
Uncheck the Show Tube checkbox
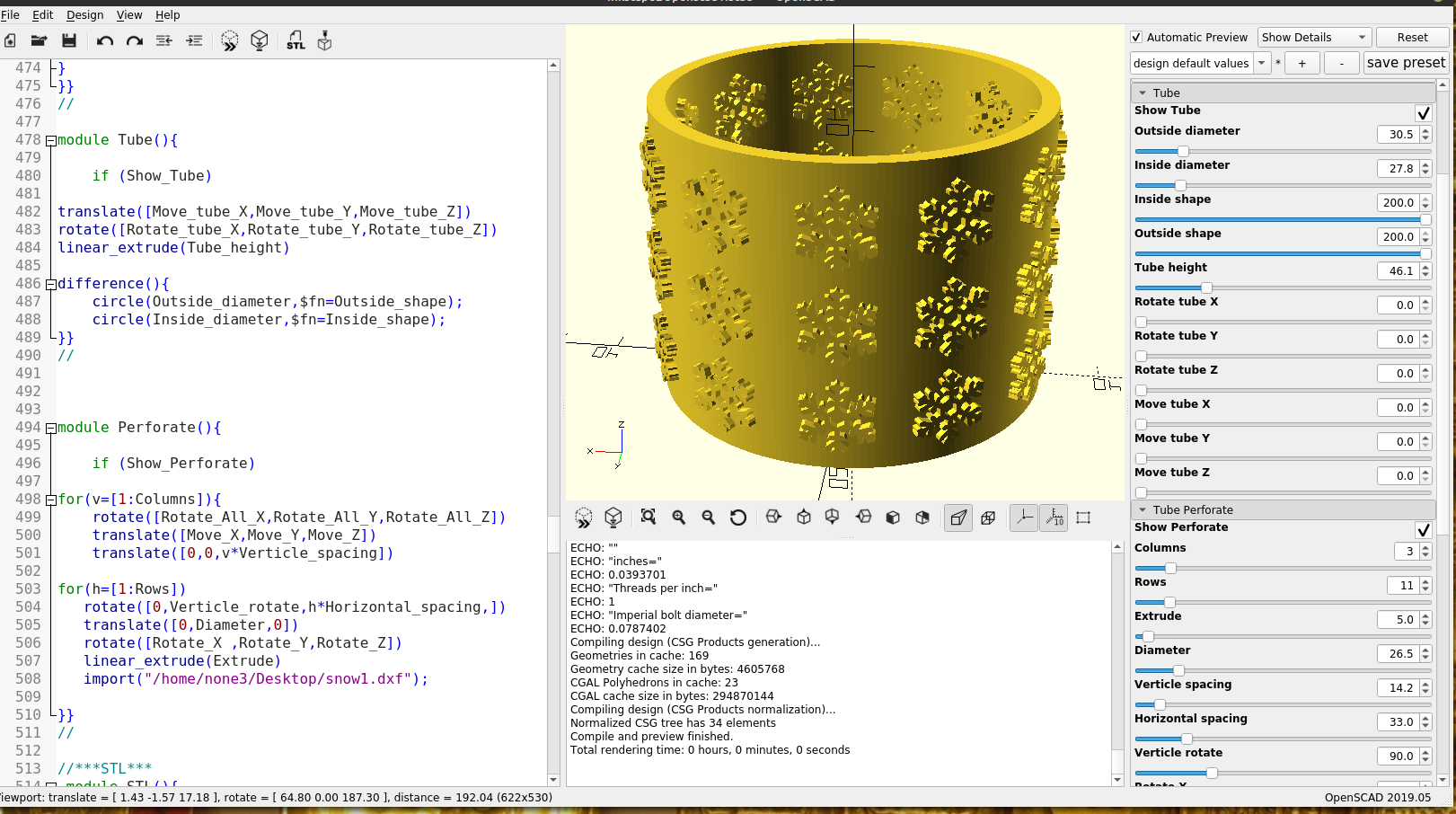pos(1423,113)
